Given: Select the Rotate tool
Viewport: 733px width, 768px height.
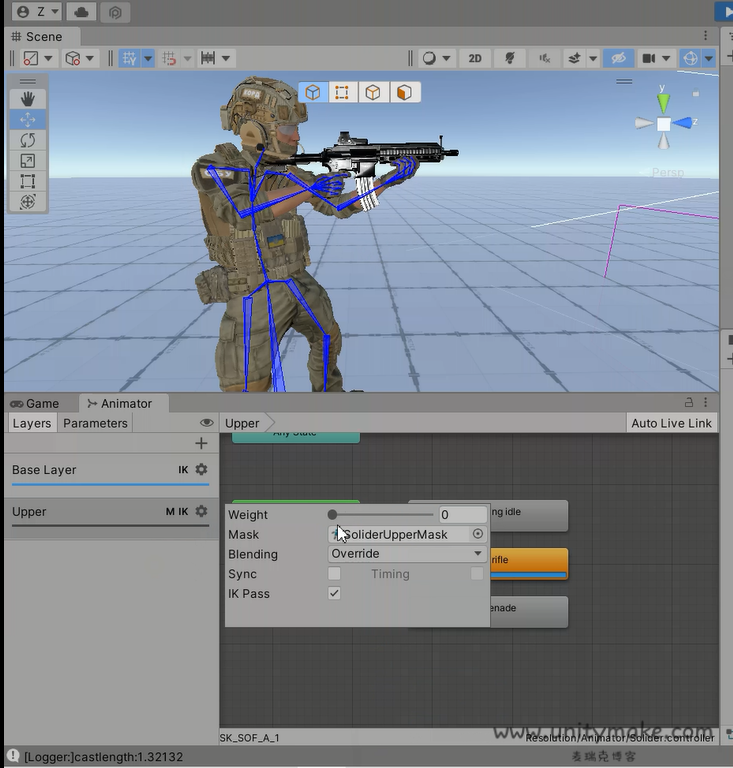Looking at the screenshot, I should (x=27, y=140).
